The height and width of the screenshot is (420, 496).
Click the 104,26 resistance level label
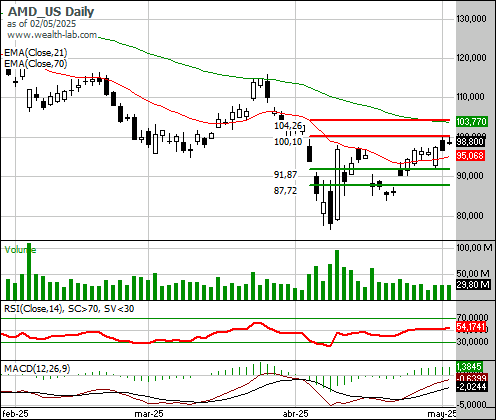pyautogui.click(x=288, y=126)
